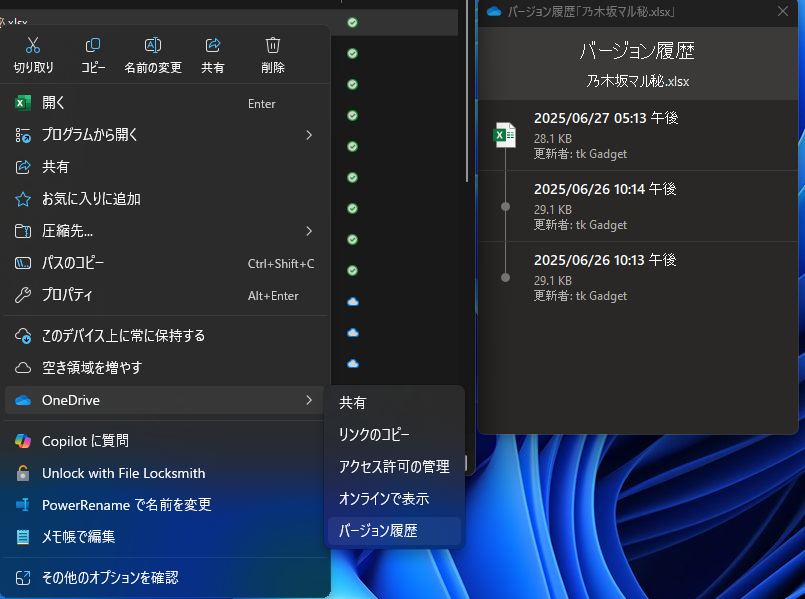Click the パスのコピー path icon
The image size is (805, 599).
[x=23, y=263]
